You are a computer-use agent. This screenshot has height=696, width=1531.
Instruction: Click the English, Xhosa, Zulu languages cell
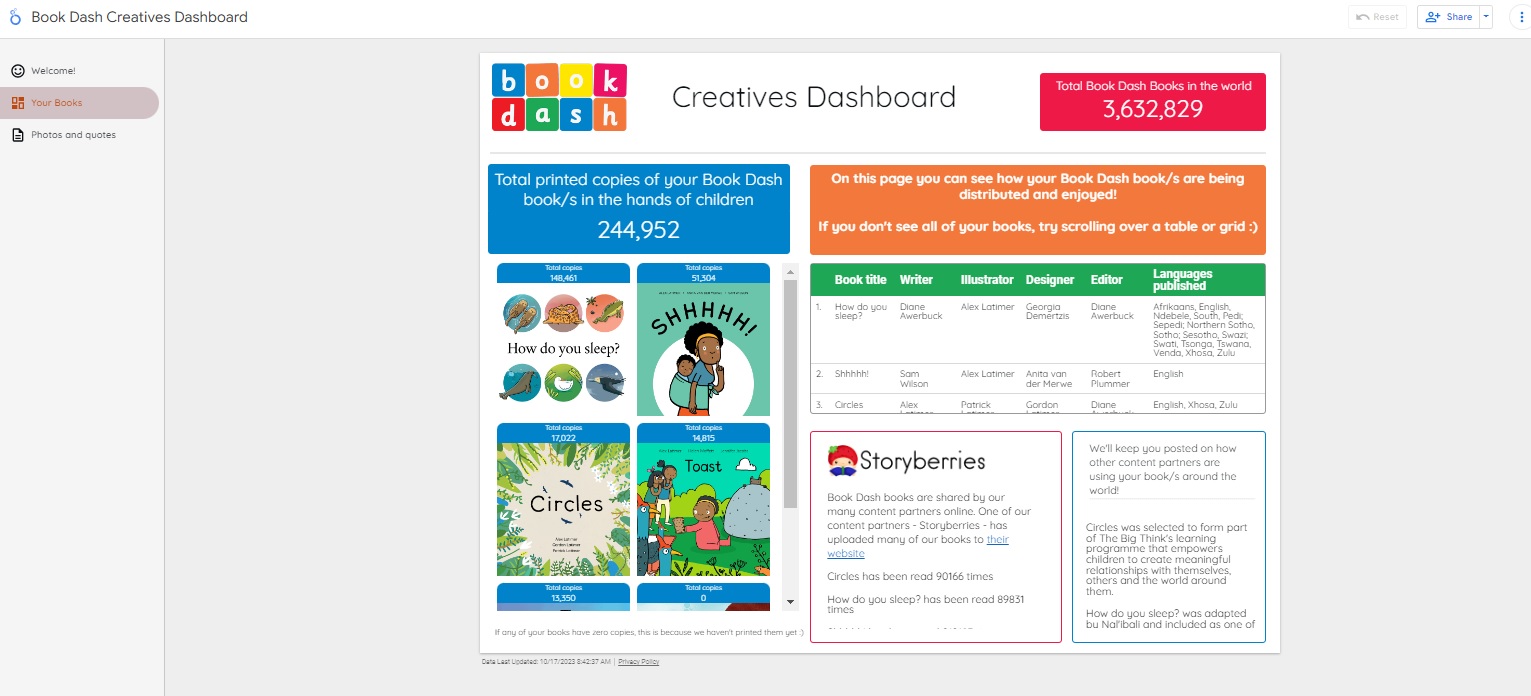1195,405
